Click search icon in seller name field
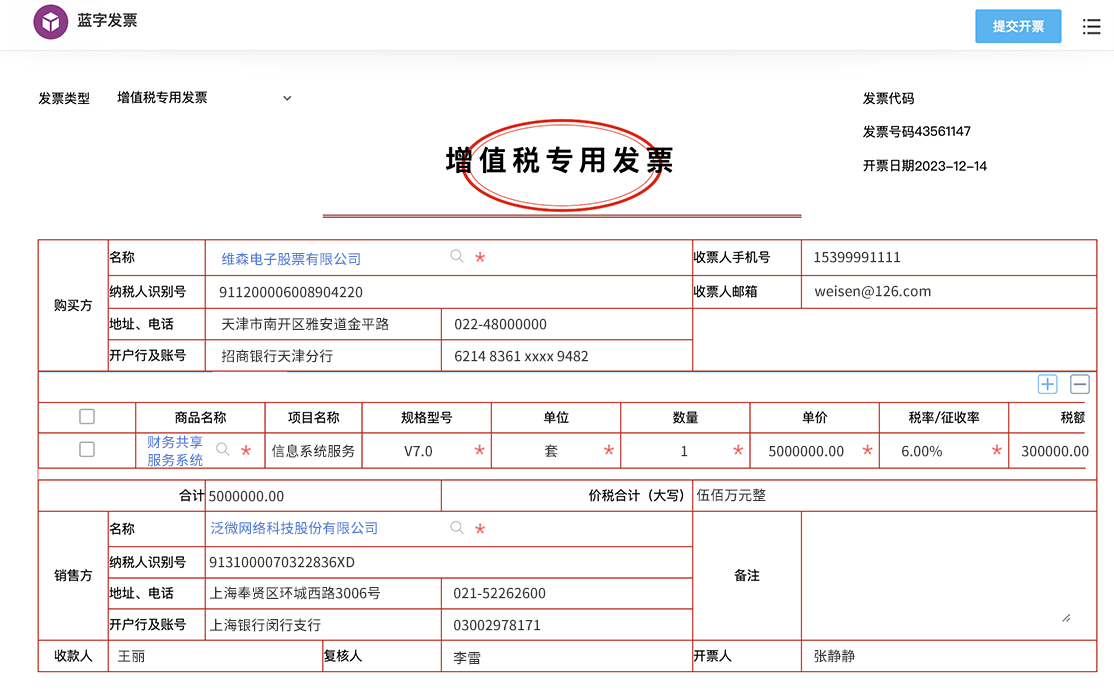This screenshot has height=691, width=1114. coord(457,528)
